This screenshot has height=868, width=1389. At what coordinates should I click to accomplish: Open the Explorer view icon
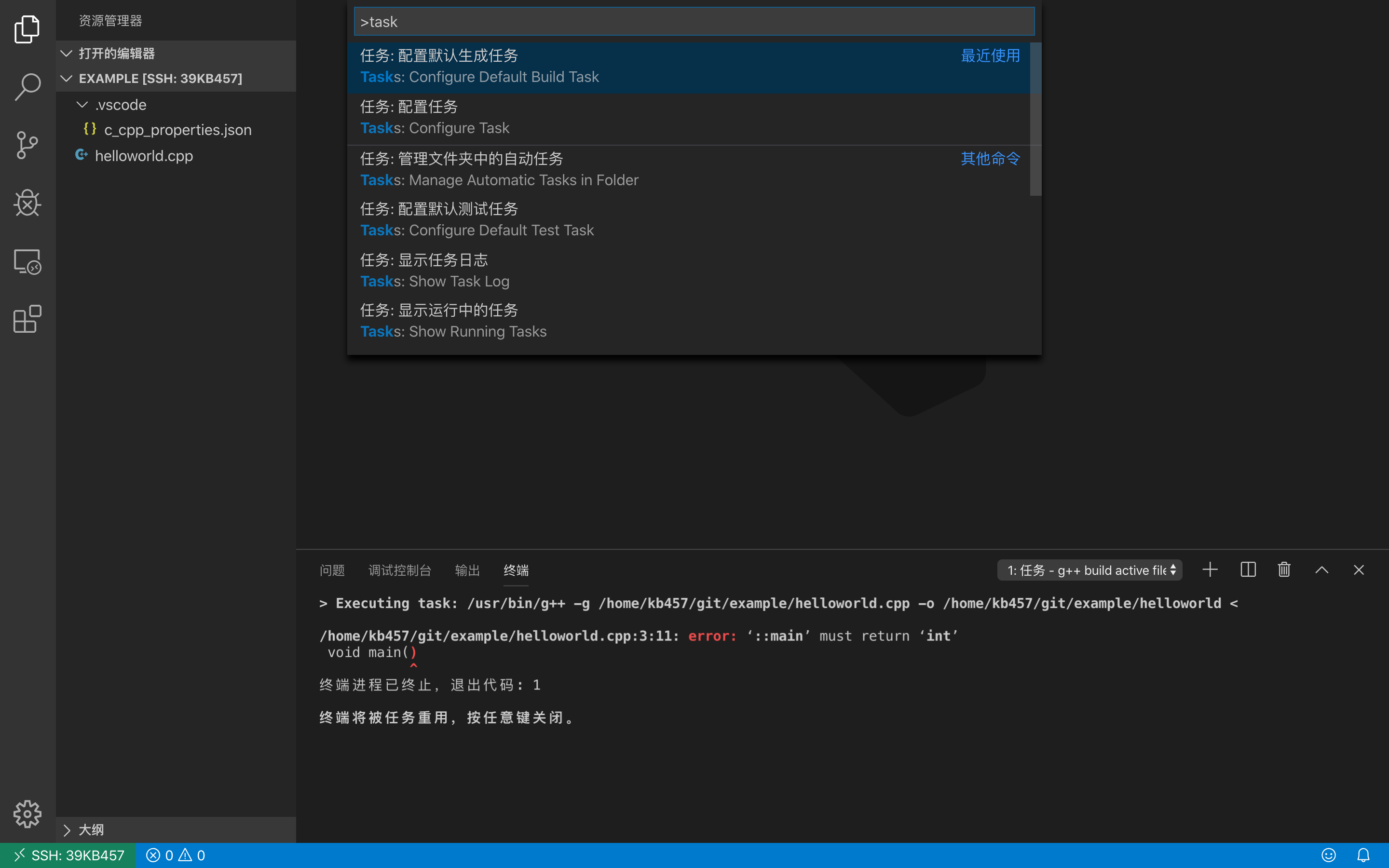(x=27, y=29)
